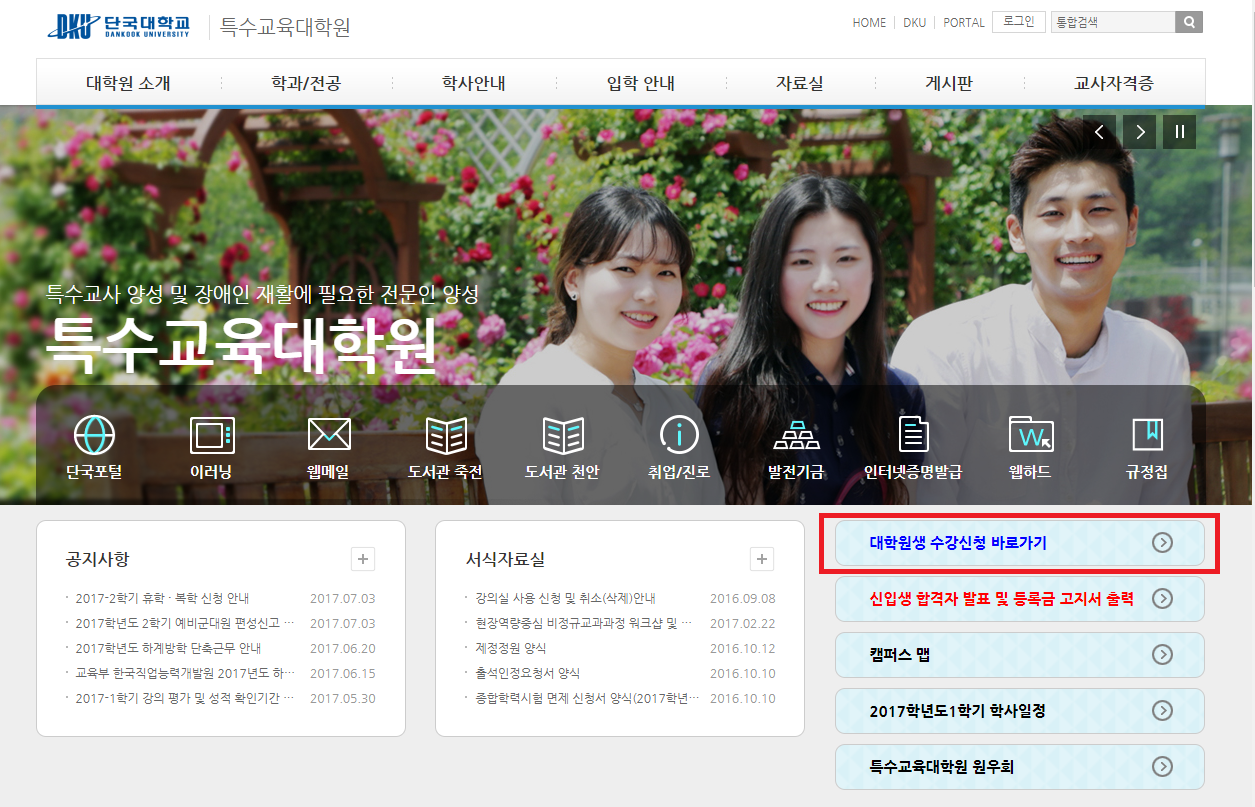Launch the 웹하드 folder icon
1255x807 pixels.
(1030, 436)
